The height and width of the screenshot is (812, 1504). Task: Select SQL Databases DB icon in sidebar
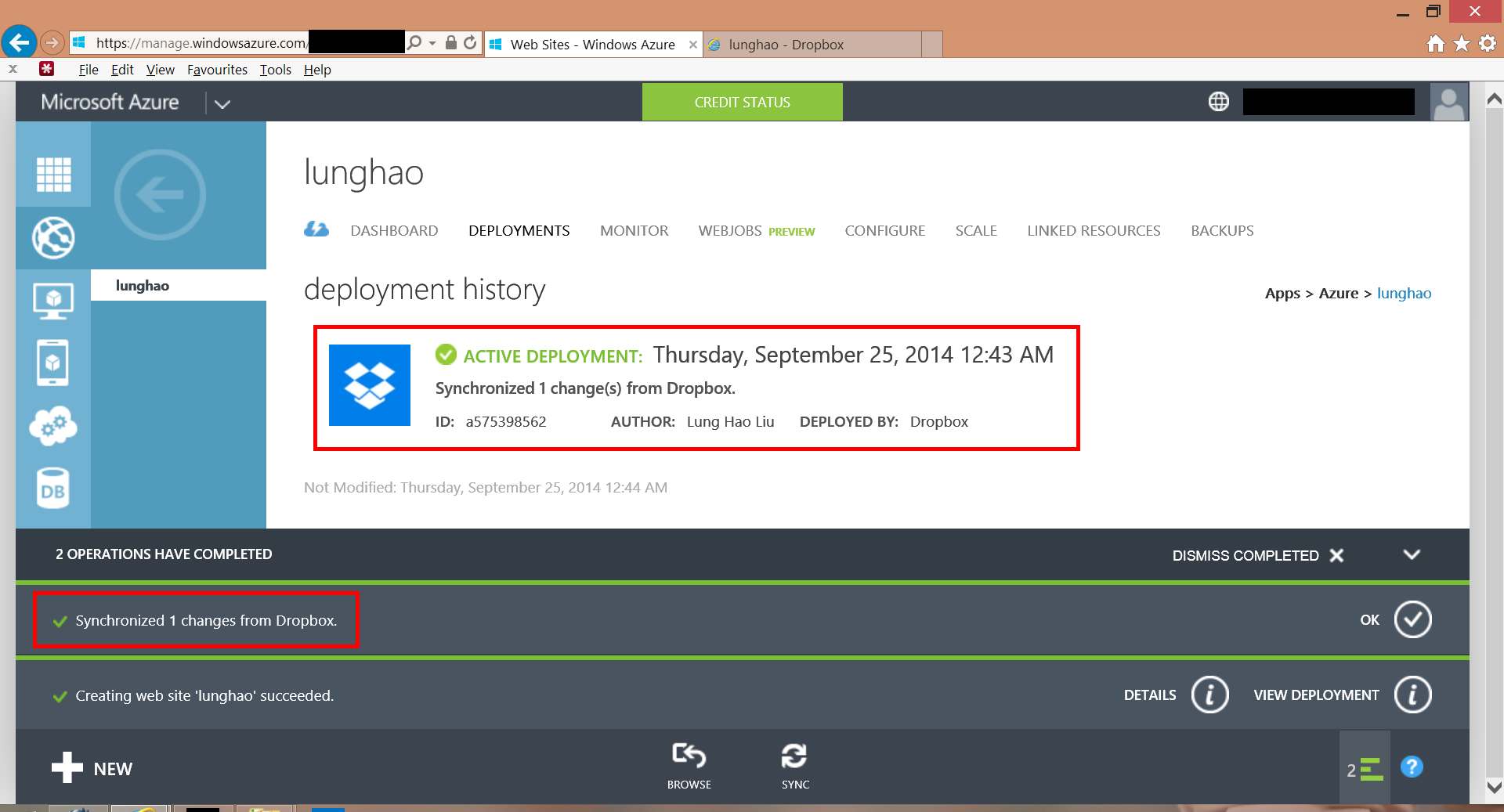coord(53,489)
